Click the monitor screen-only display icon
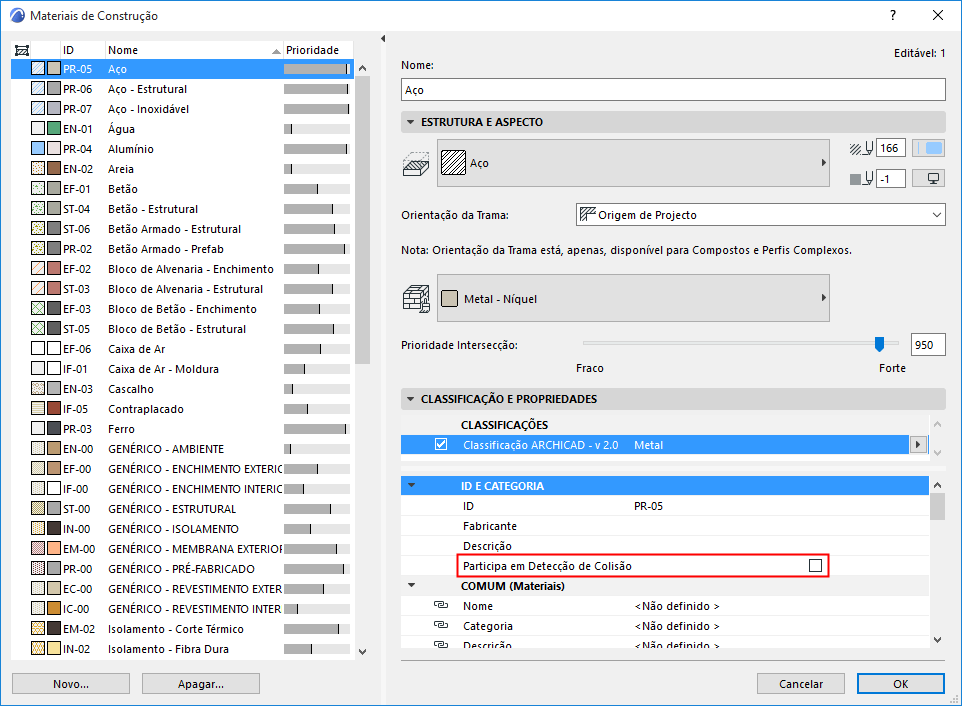The image size is (962, 706). pos(932,178)
